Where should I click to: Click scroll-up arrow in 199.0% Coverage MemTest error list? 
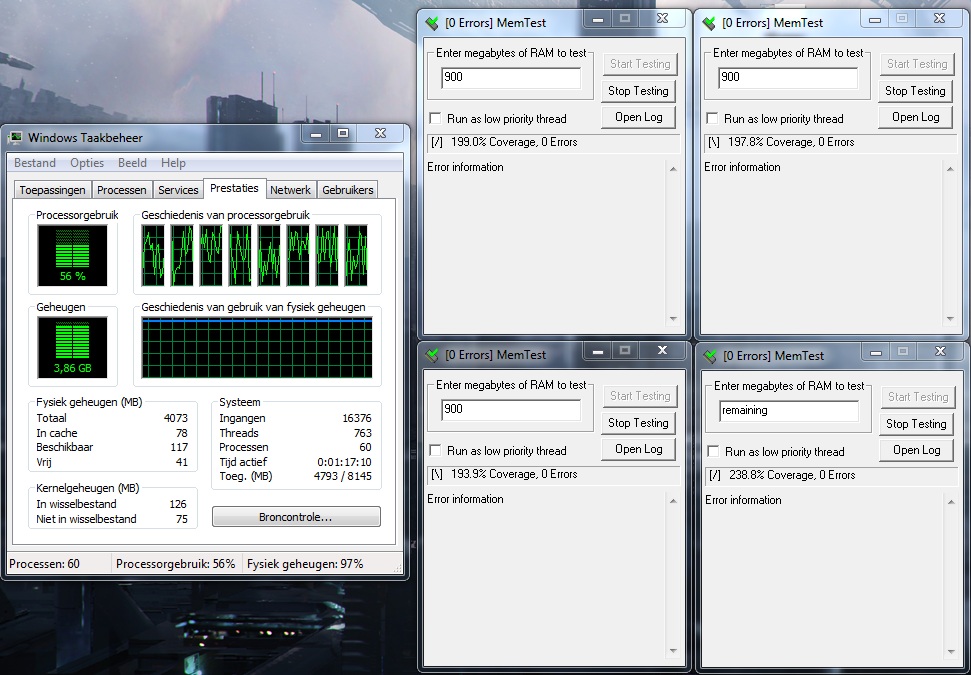coord(673,168)
